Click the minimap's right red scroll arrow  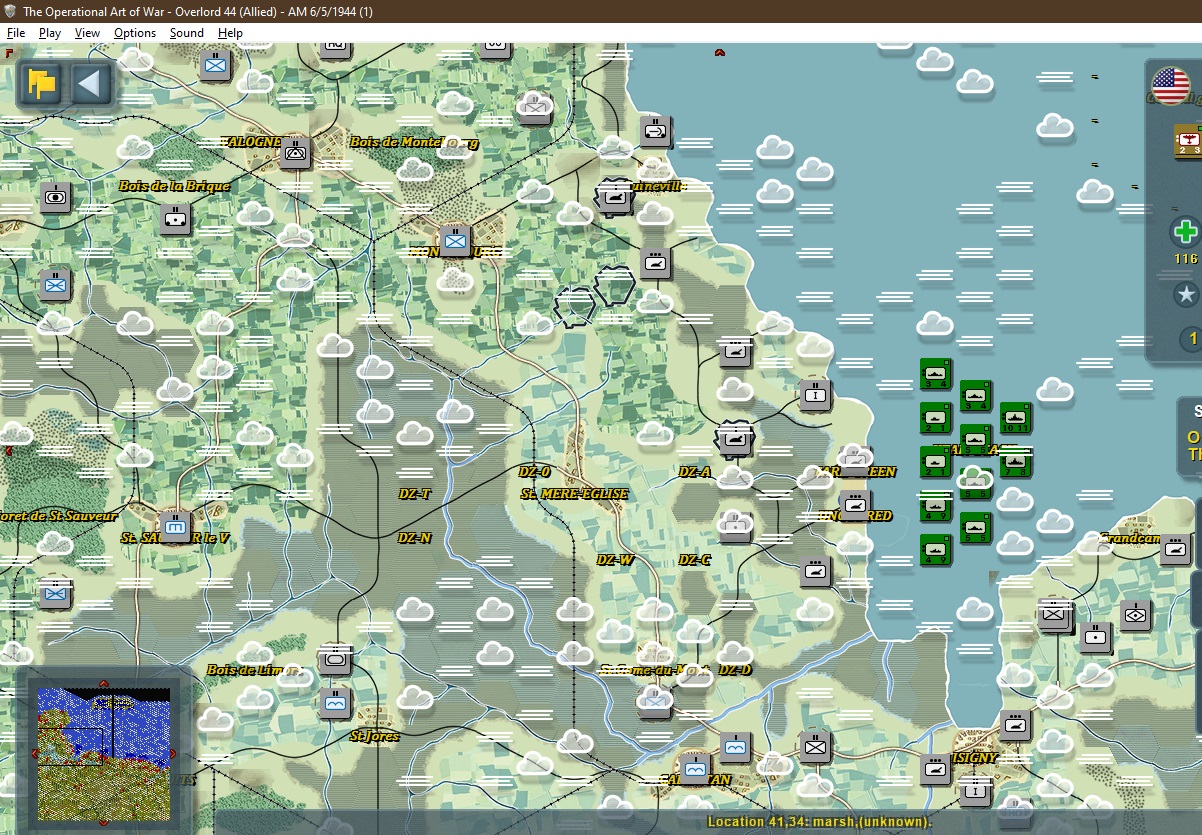173,753
